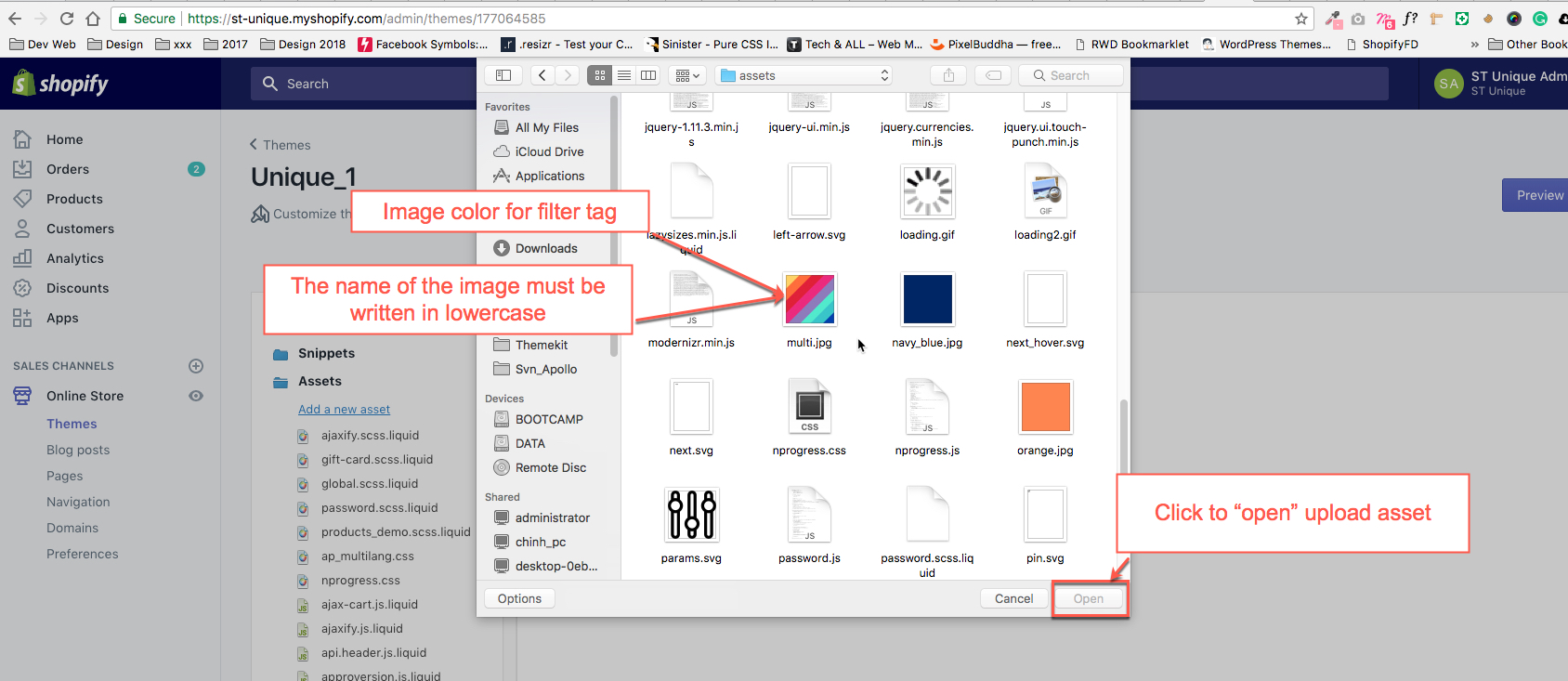Viewport: 1568px width, 681px height.
Task: Select loading.gif file
Action: (x=928, y=191)
